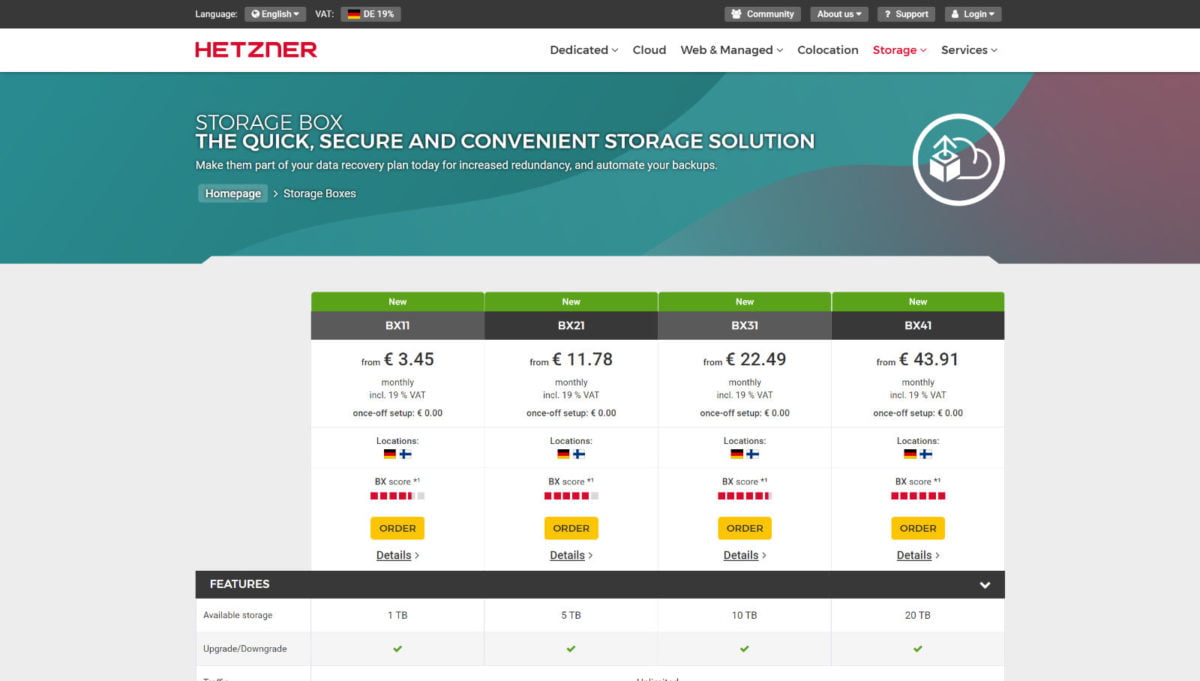
Task: Click the Upgrade/Downgrade row label
Action: (245, 649)
